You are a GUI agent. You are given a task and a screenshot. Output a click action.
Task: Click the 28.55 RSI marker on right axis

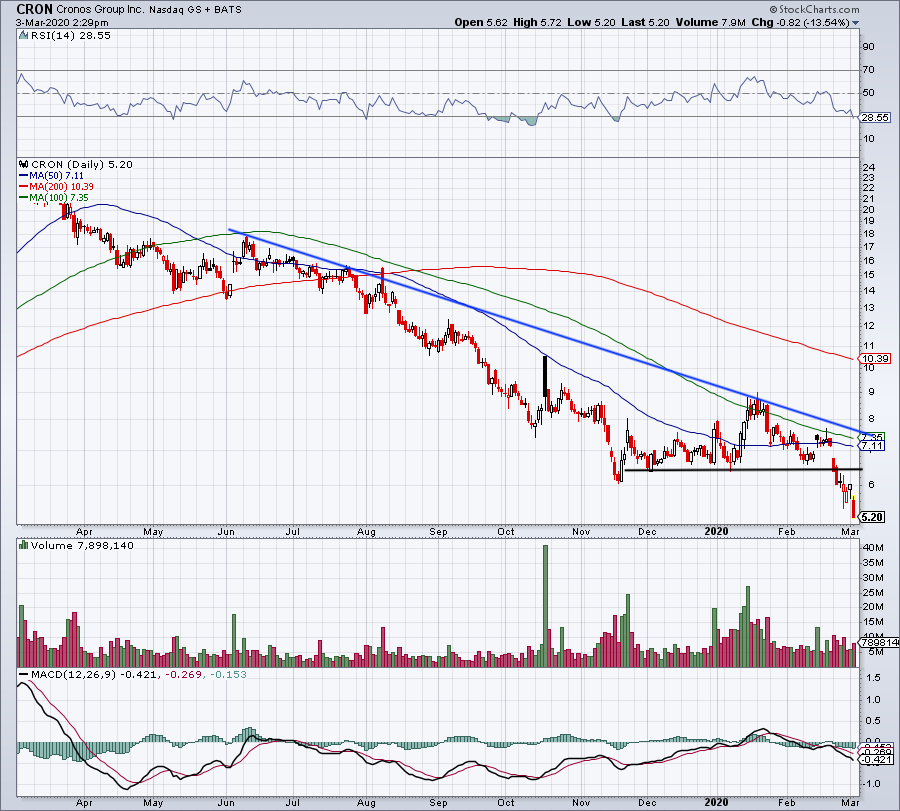tap(874, 117)
